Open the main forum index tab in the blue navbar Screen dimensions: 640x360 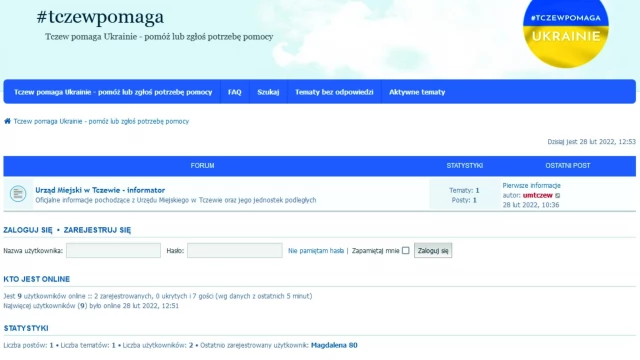[x=113, y=92]
